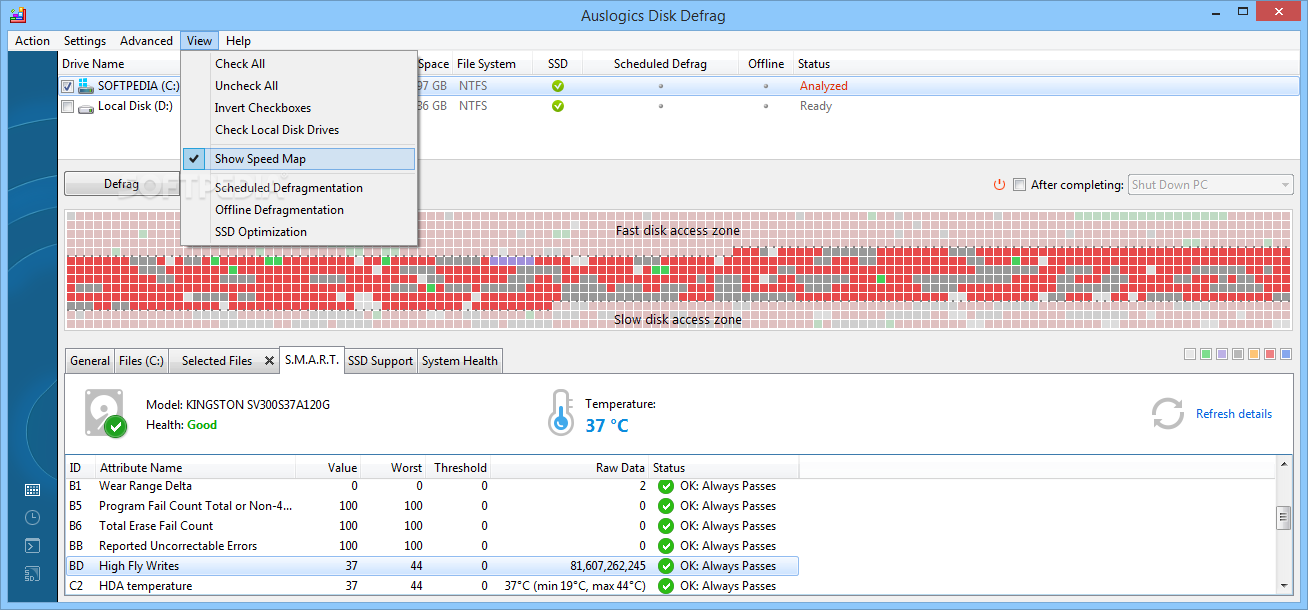Sort by Raw Data column header
1308x610 pixels.
(570, 468)
